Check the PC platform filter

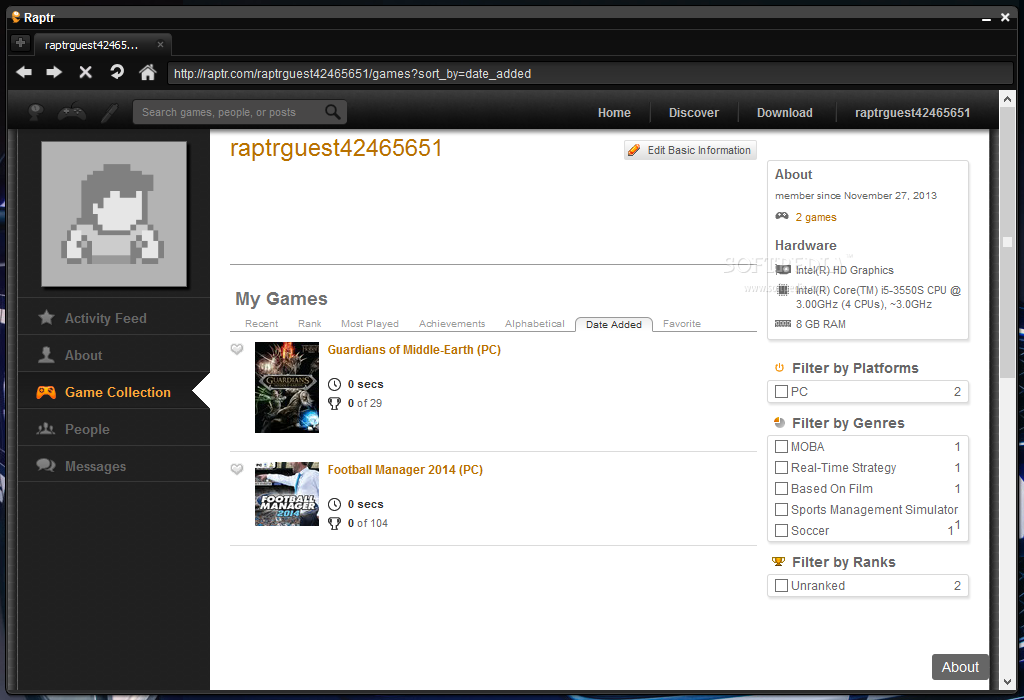tap(781, 392)
